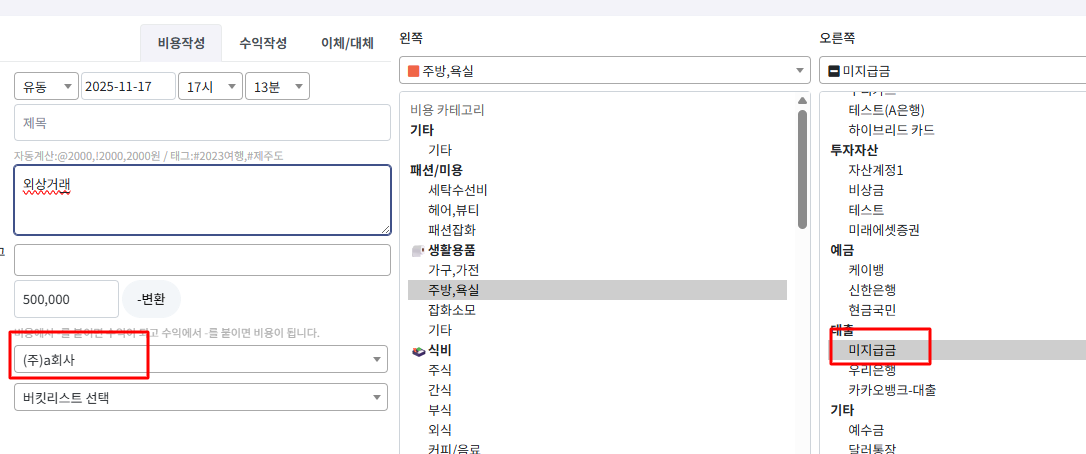This screenshot has height=454, width=1086.
Task: Switch to the 수익작성 tab
Action: [x=263, y=43]
